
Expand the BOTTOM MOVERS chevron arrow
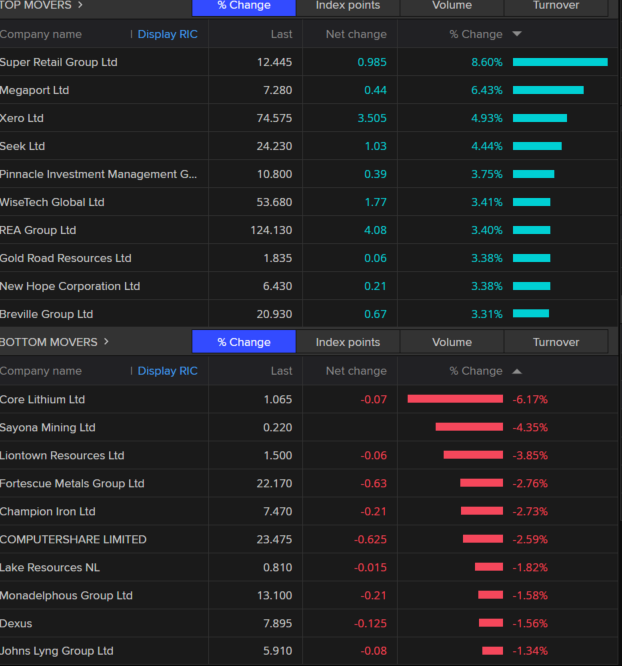coord(106,341)
